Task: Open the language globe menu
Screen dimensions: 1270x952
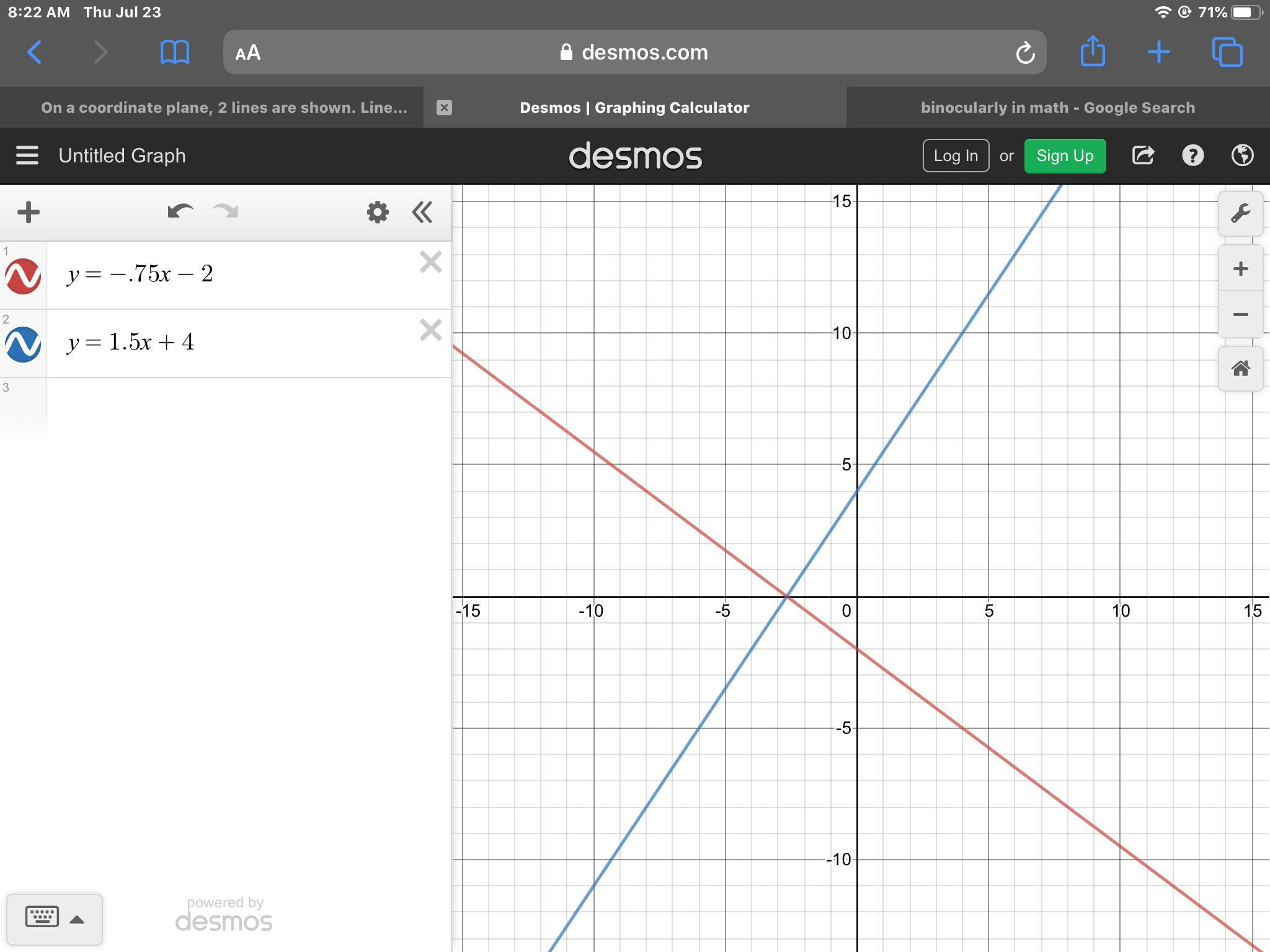Action: pos(1242,156)
